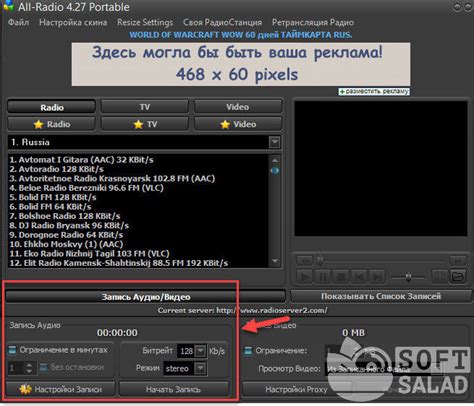Open the starred TV favorites list
The width and height of the screenshot is (474, 406).
(145, 124)
